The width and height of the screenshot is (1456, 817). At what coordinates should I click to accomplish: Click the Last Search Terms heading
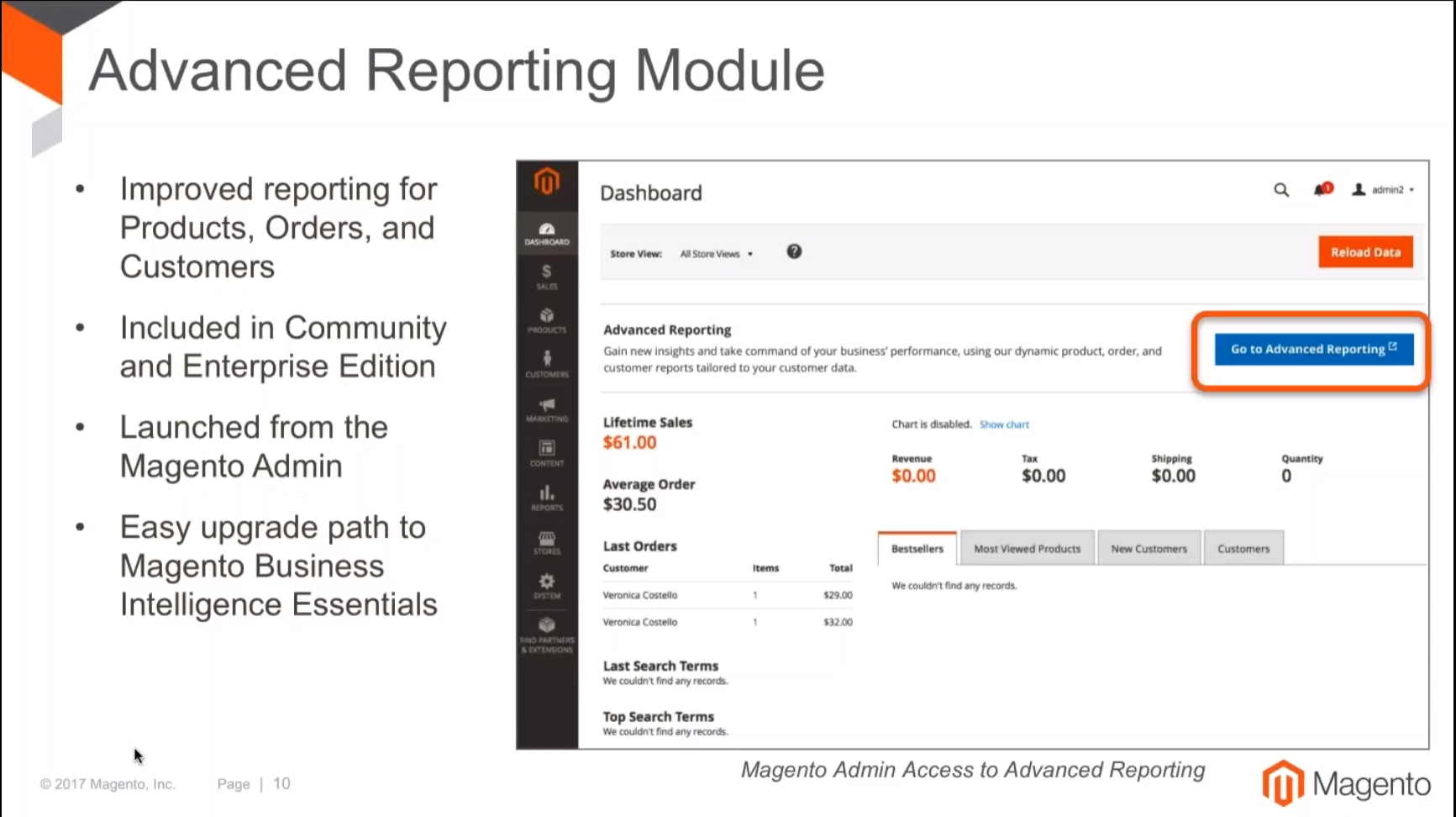[660, 666]
